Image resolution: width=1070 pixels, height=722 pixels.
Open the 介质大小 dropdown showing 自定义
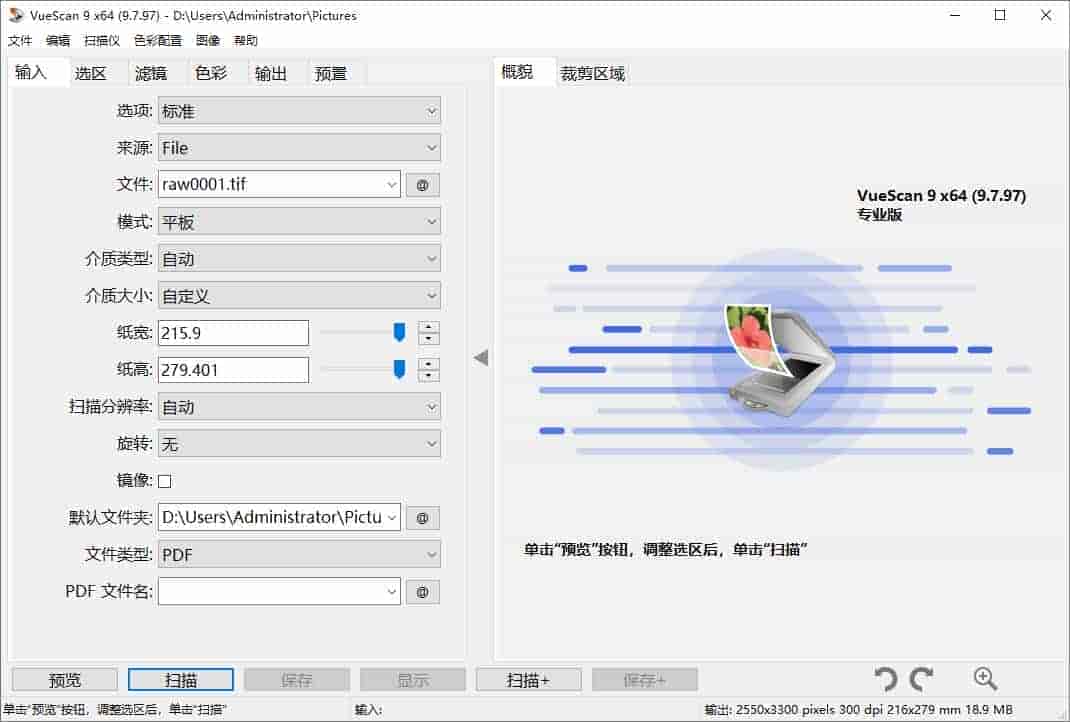click(x=299, y=296)
